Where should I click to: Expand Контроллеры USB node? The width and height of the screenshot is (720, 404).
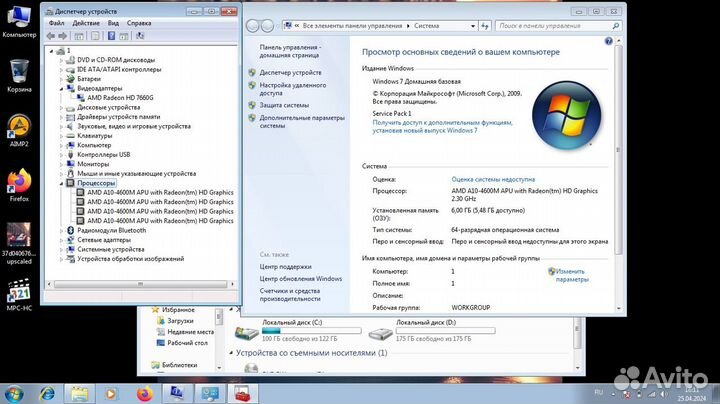[x=61, y=155]
